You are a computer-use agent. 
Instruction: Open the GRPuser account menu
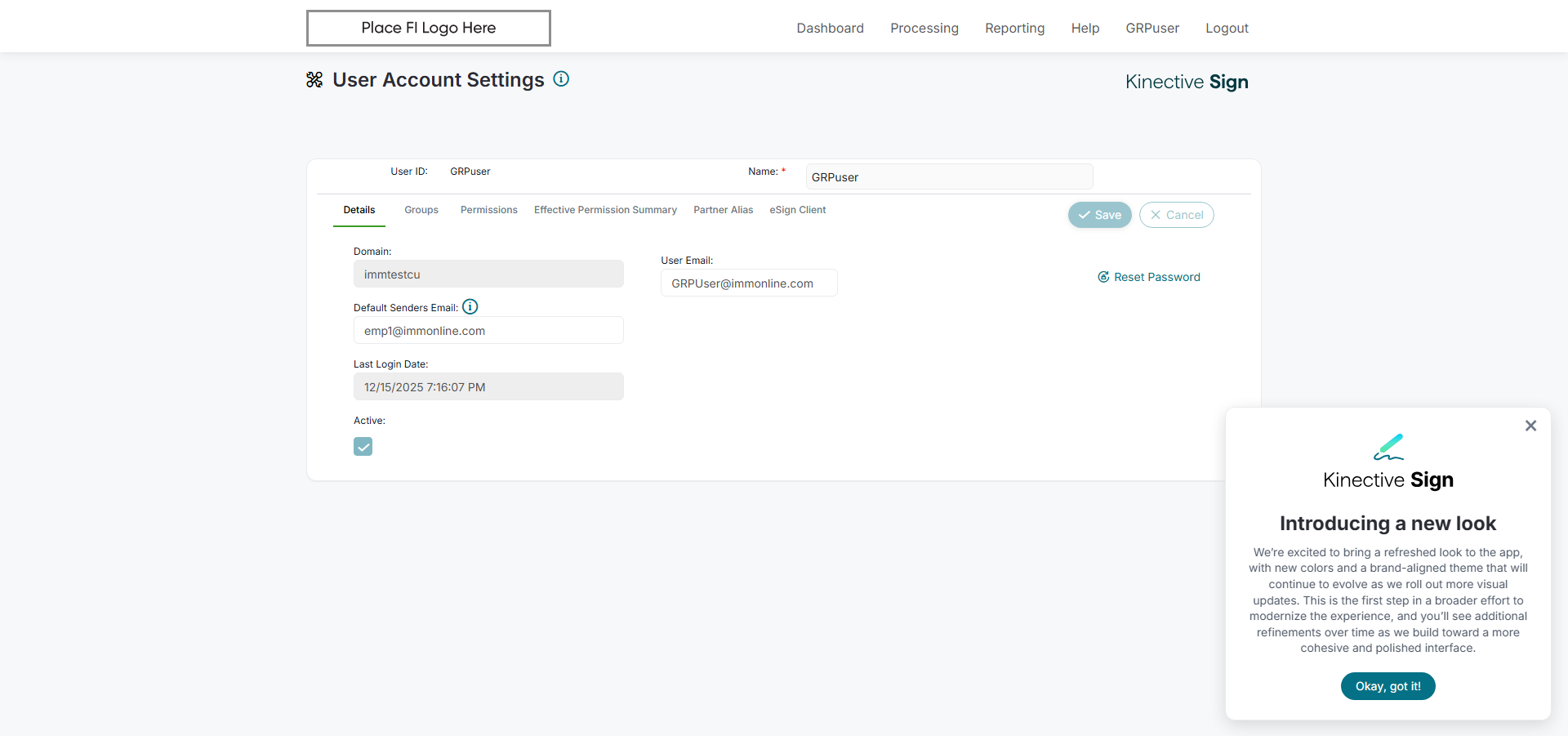tap(1152, 28)
